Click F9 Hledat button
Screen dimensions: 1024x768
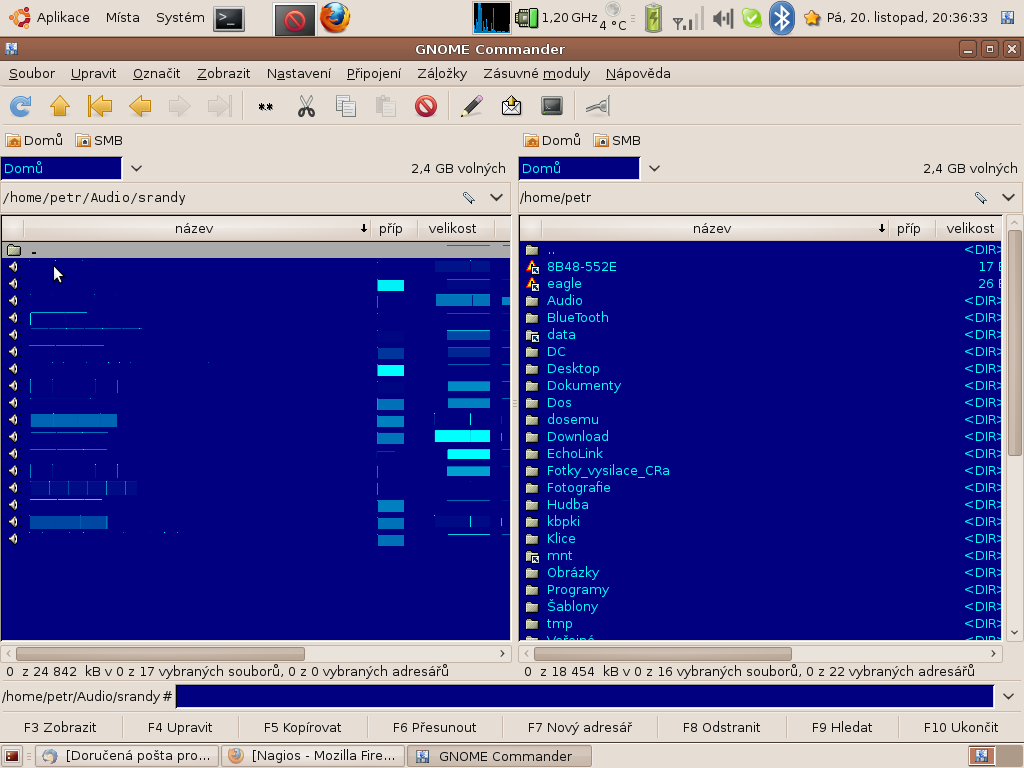point(842,728)
